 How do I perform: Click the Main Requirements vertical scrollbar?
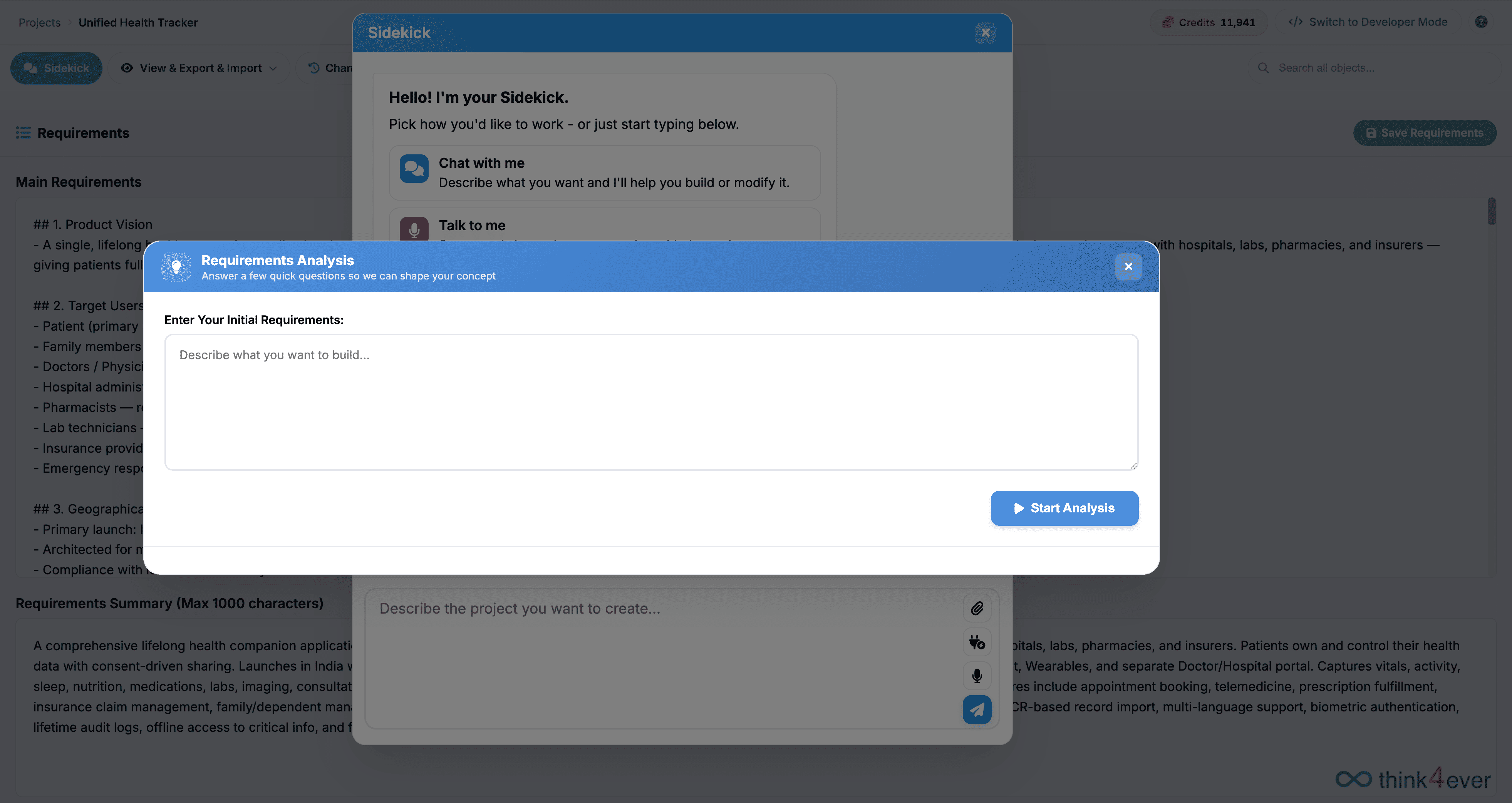(x=1492, y=212)
